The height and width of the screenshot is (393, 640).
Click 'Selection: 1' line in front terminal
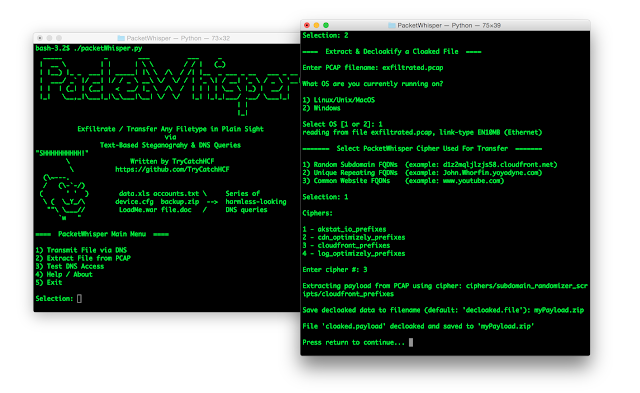tap(325, 197)
